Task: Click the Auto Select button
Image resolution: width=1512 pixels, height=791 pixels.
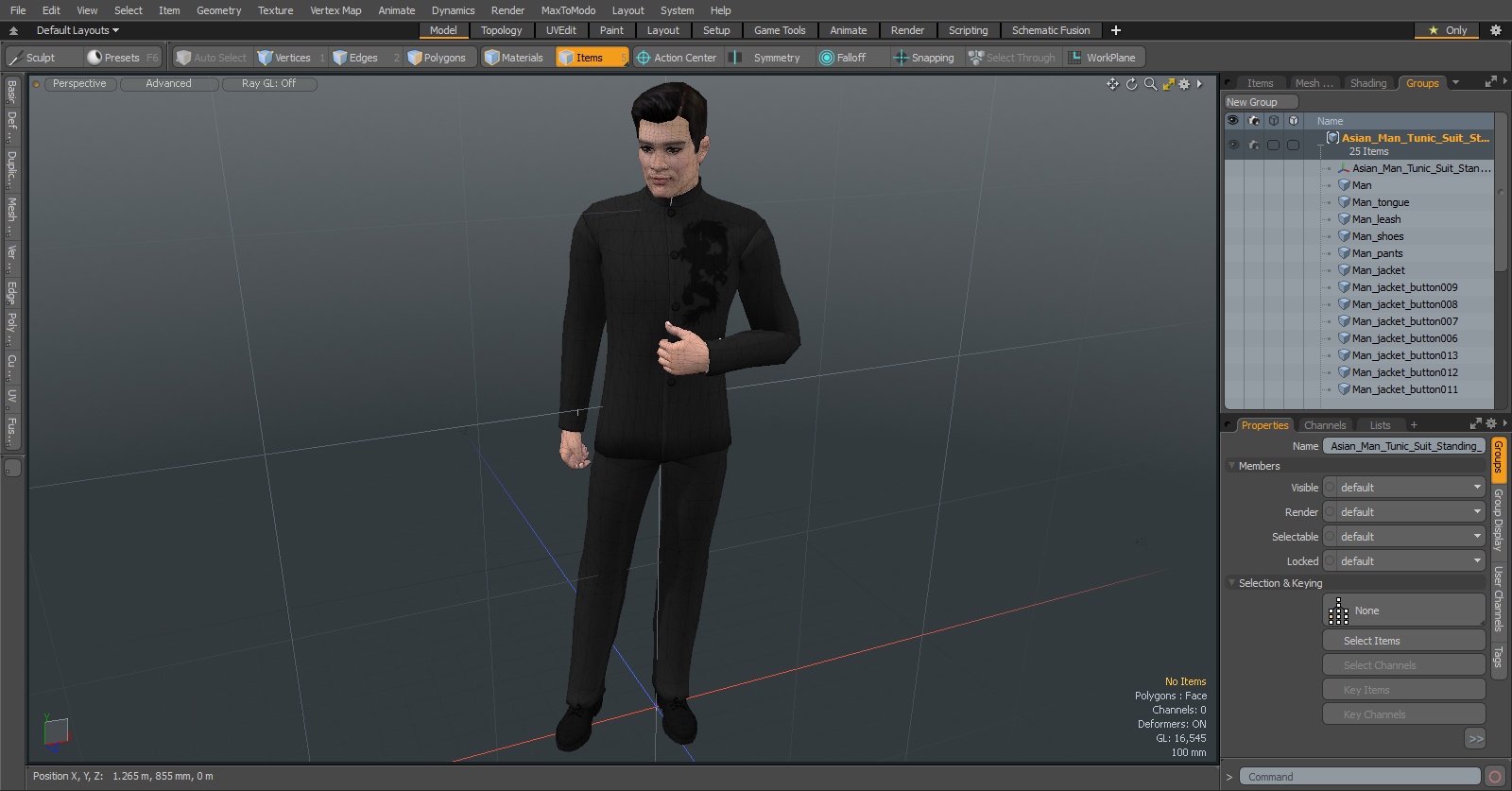Action: pos(213,58)
